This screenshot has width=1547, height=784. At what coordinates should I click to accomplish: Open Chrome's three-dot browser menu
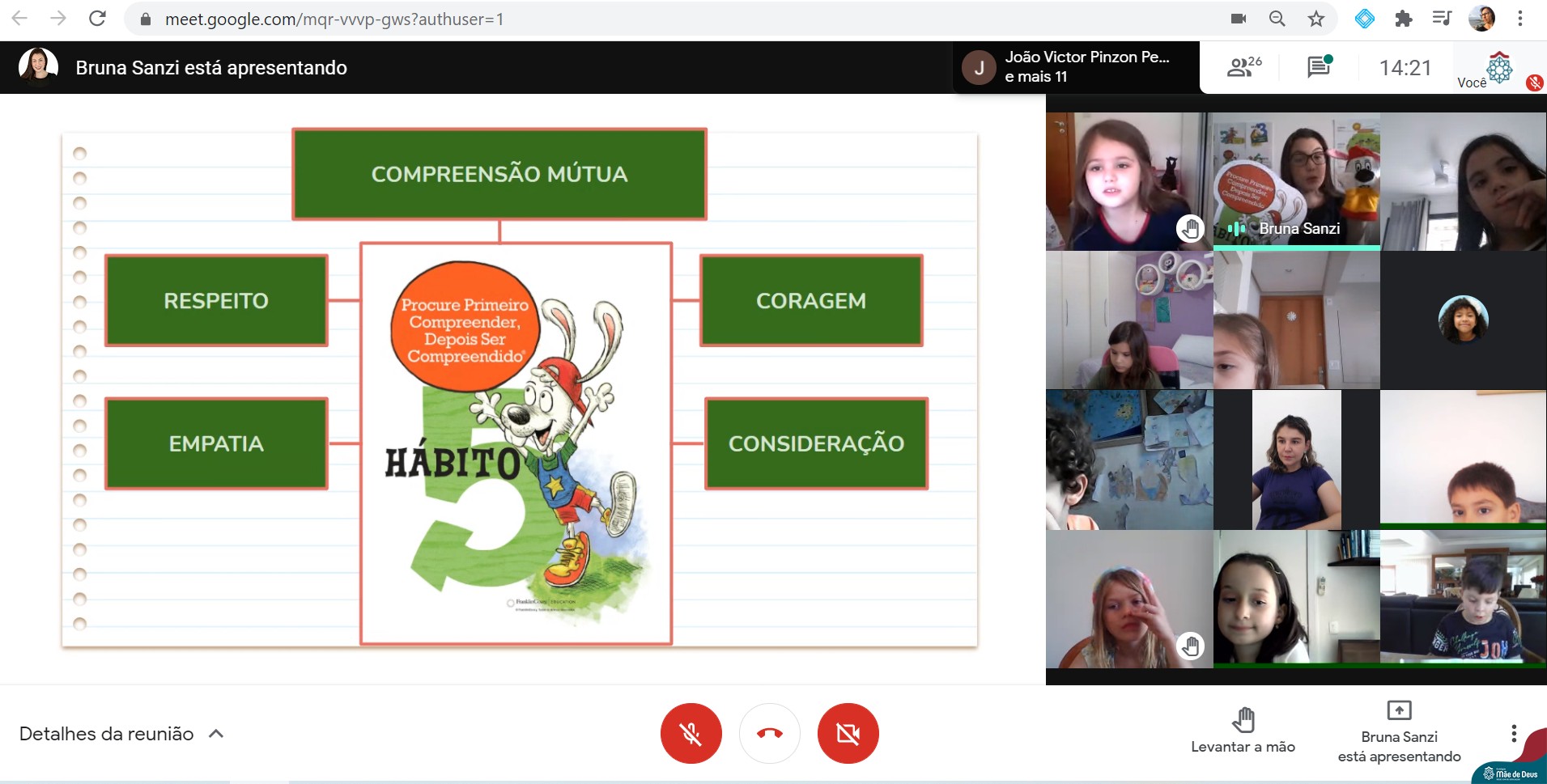click(1519, 19)
